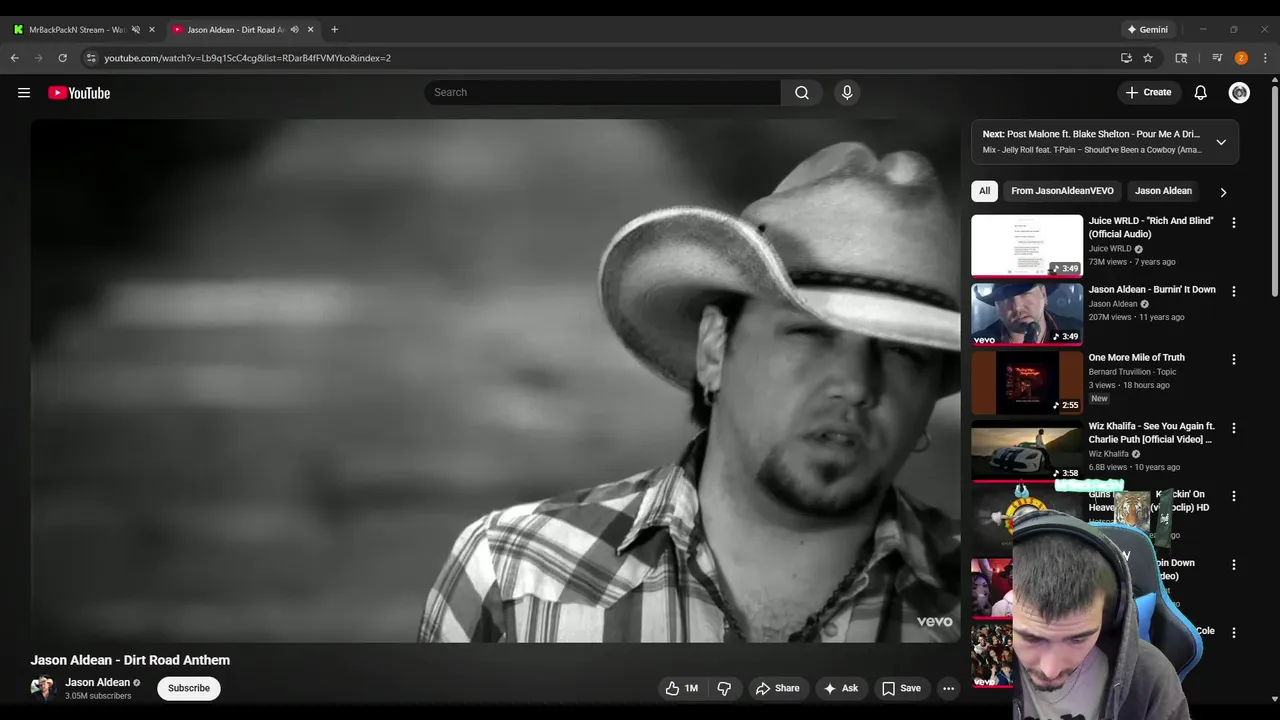
Task: Open the YouTube account avatar menu
Action: tap(1239, 93)
